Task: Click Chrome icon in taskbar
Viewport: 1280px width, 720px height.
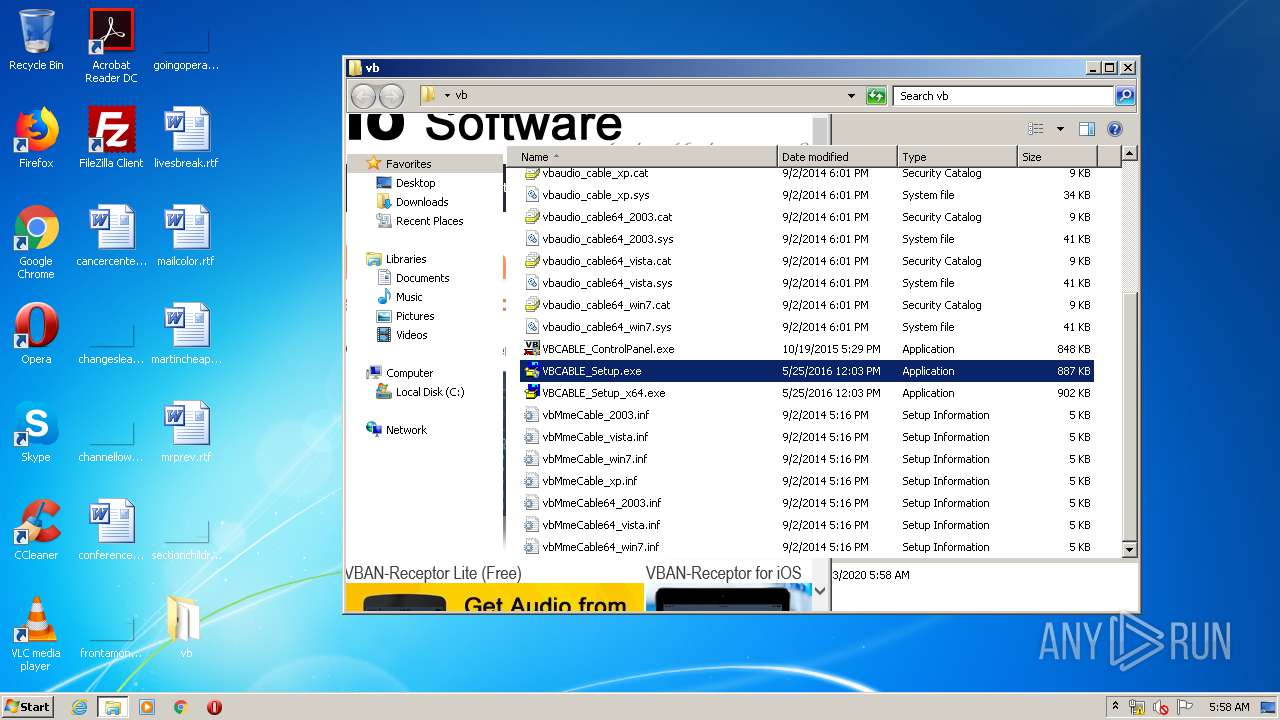Action: click(x=181, y=707)
